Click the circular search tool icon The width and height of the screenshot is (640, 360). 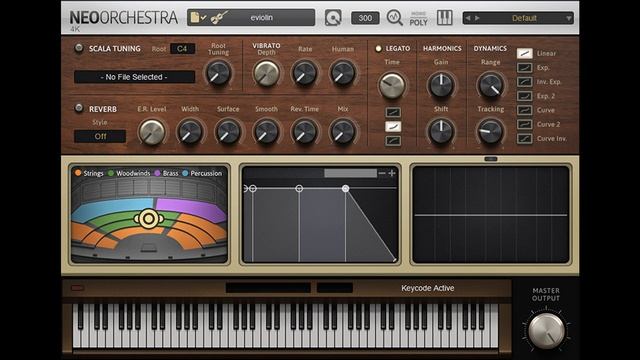pos(333,18)
